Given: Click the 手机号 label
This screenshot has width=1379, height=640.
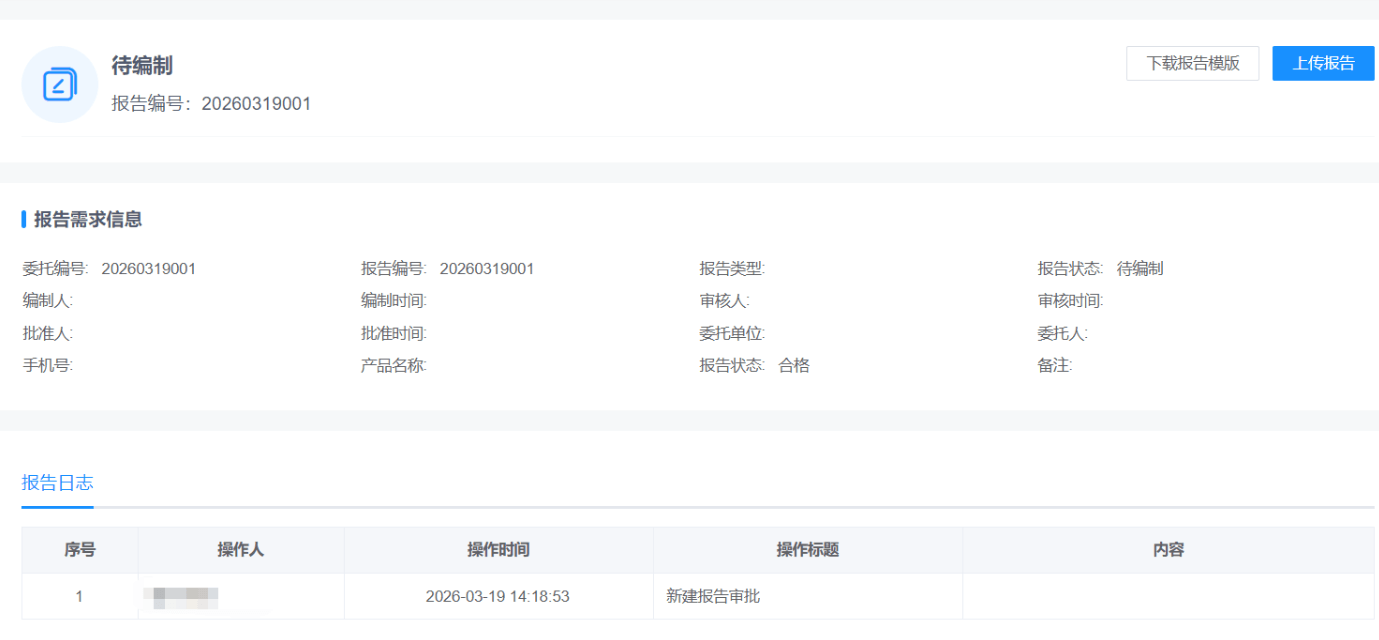Looking at the screenshot, I should (x=48, y=366).
